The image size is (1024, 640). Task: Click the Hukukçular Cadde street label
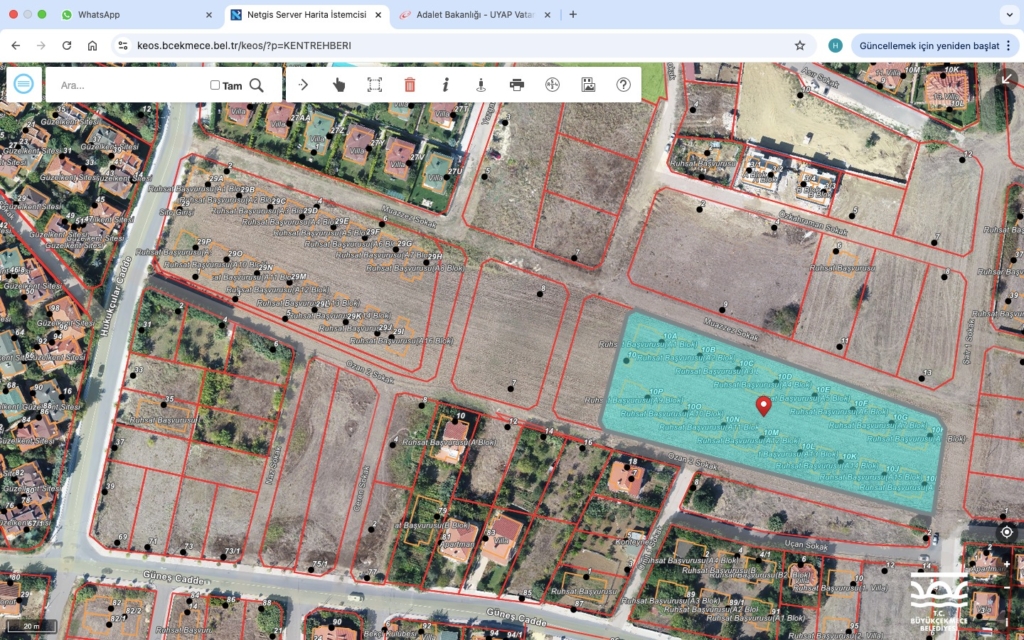[x=116, y=296]
